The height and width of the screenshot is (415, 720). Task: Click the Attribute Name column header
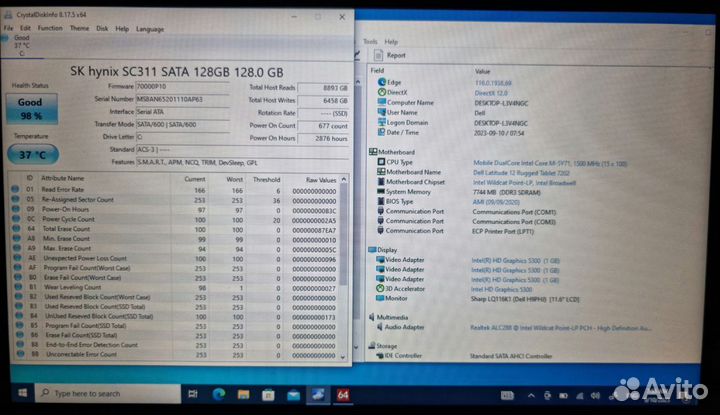tap(62, 178)
